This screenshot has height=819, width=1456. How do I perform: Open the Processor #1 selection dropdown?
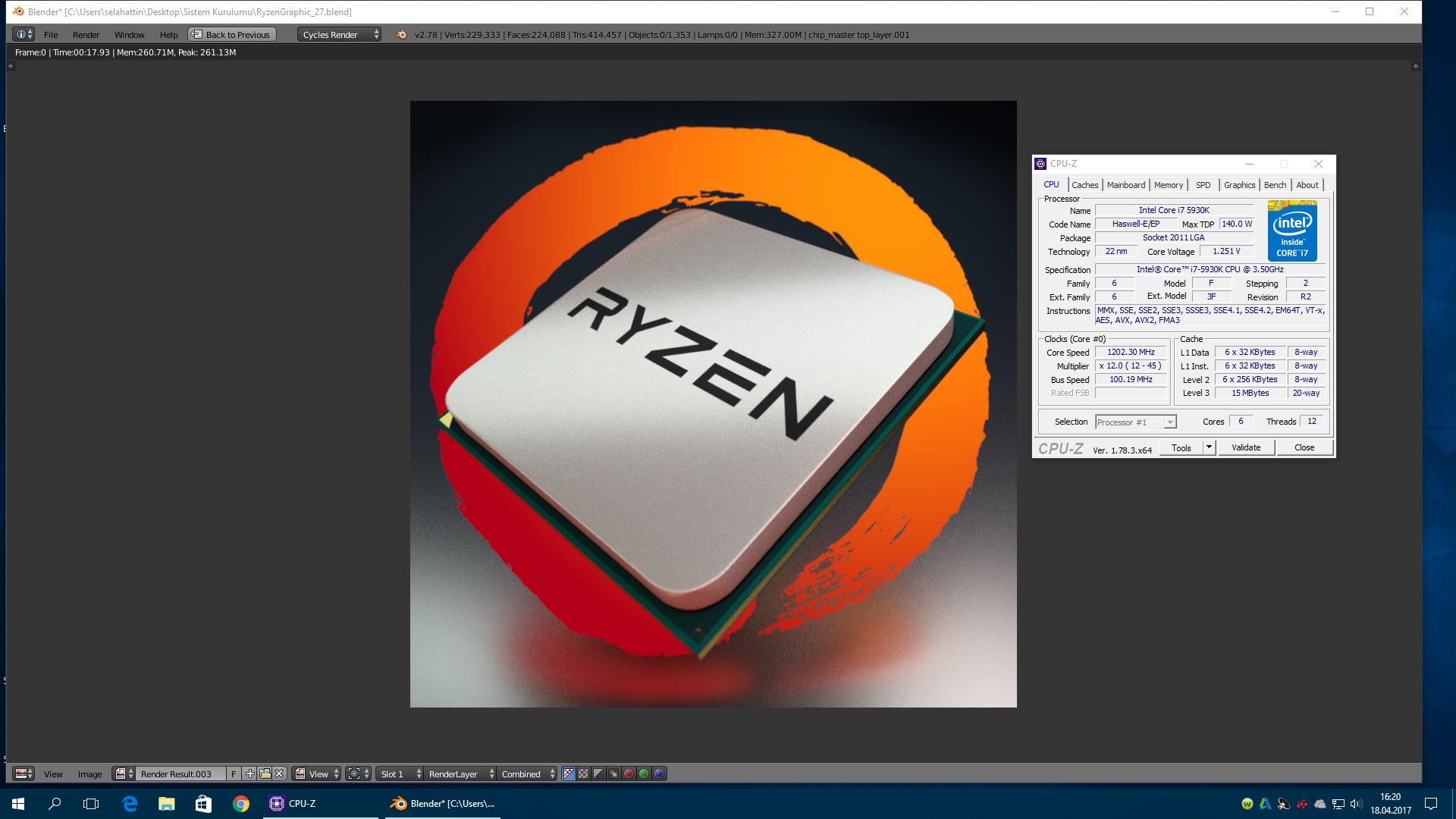pyautogui.click(x=1135, y=422)
